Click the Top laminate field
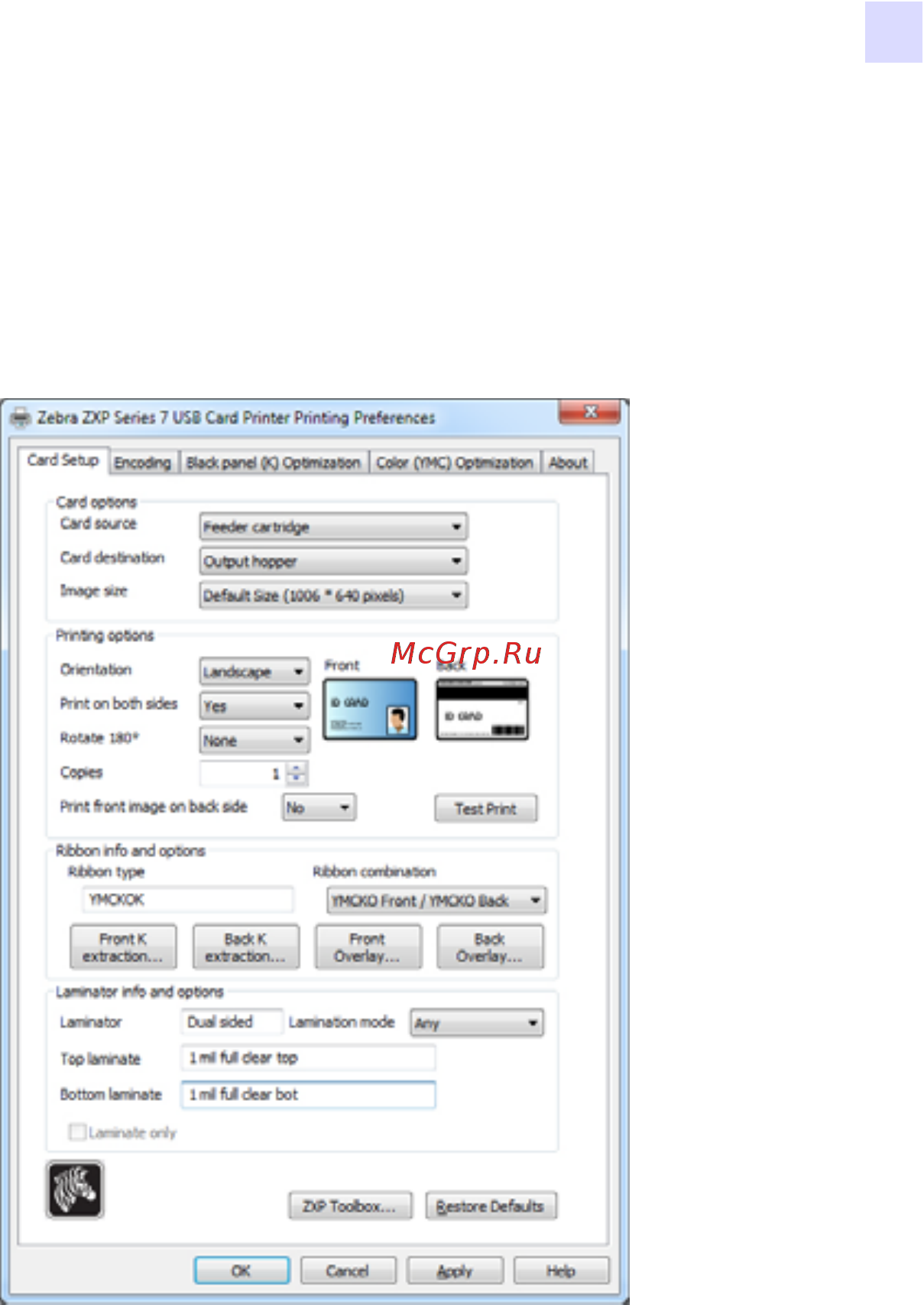The width and height of the screenshot is (924, 1305). click(x=308, y=1058)
